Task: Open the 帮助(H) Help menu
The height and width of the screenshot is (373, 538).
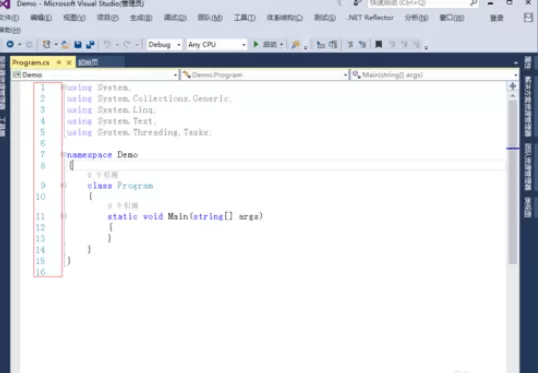Action: tap(10, 30)
